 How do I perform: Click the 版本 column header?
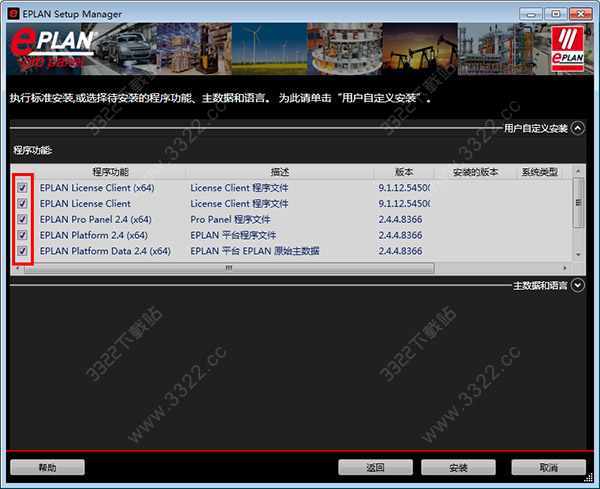tap(404, 172)
